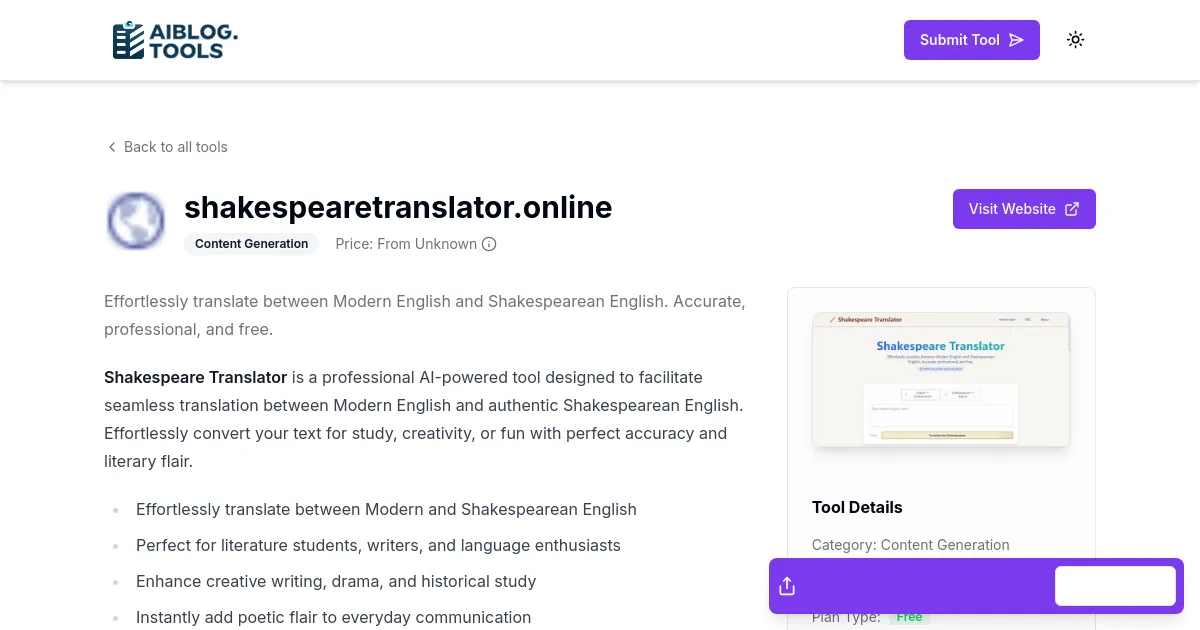The image size is (1200, 630).
Task: Click the Shakespeare Translator screenshot preview
Action: pyautogui.click(x=941, y=380)
